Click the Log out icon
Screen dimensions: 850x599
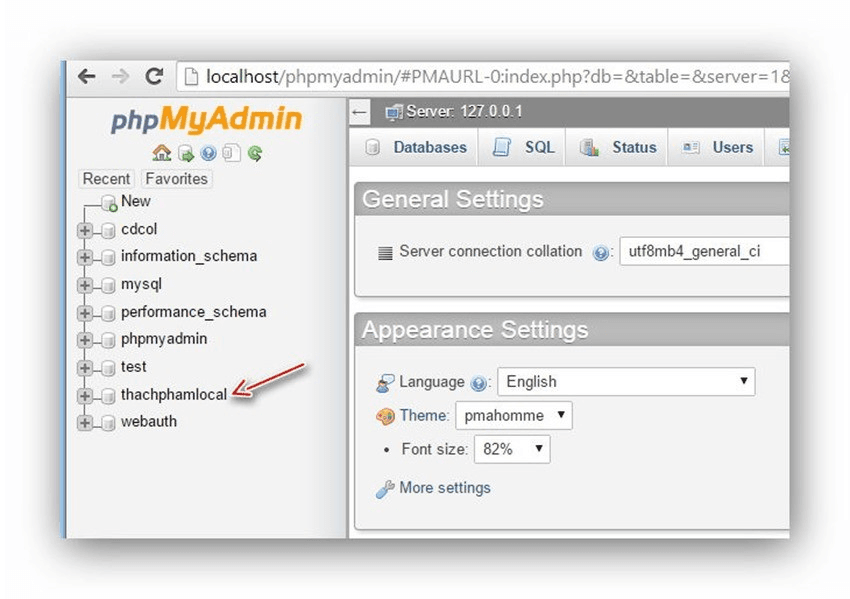point(186,154)
